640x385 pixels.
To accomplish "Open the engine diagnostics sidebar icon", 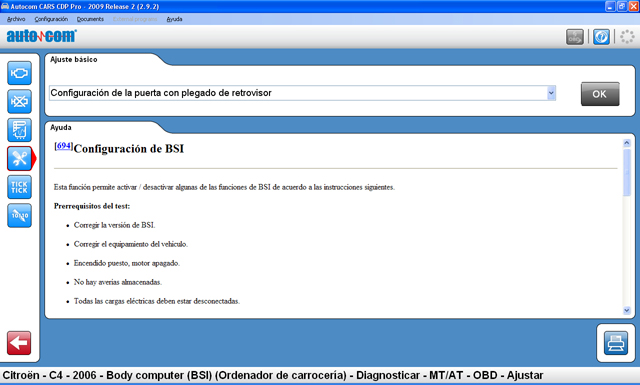I will click(x=19, y=73).
